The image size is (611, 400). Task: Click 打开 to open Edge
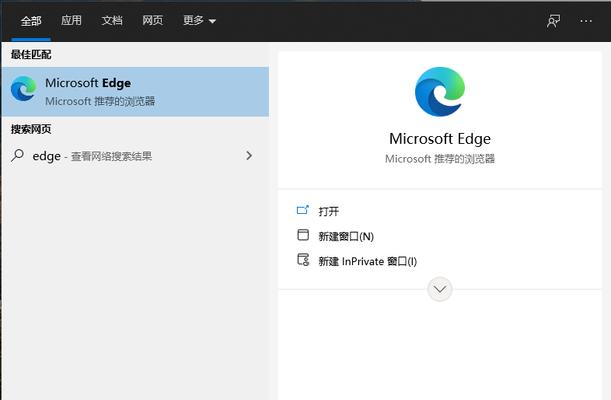(328, 211)
